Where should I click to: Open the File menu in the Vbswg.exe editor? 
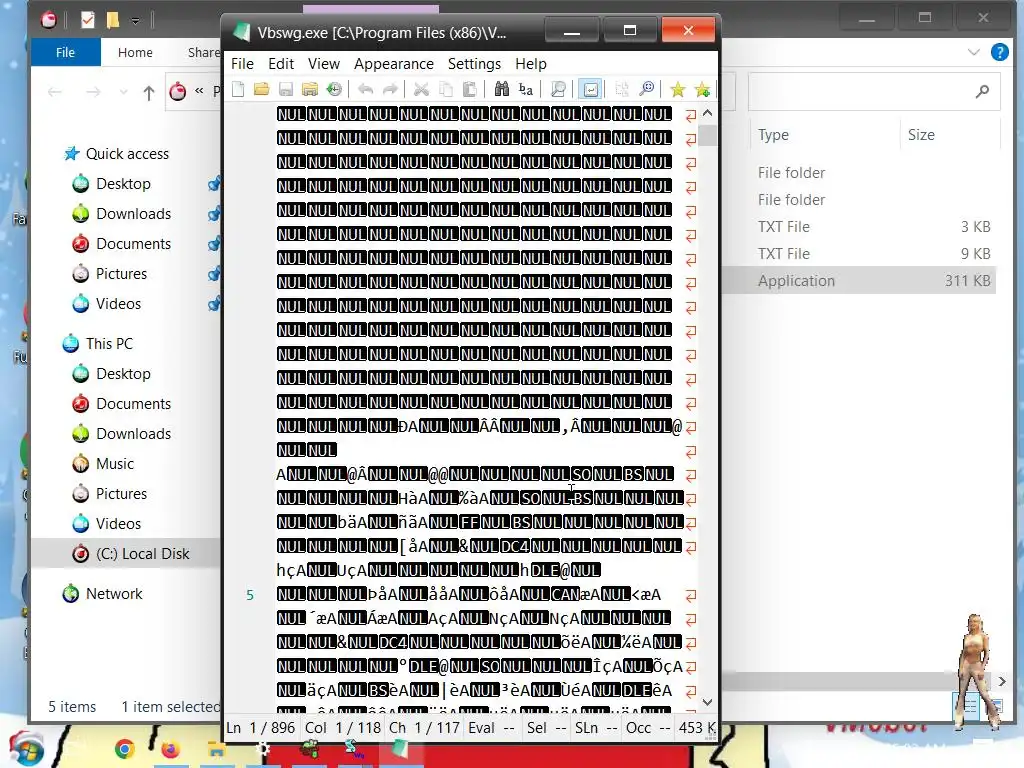click(242, 64)
